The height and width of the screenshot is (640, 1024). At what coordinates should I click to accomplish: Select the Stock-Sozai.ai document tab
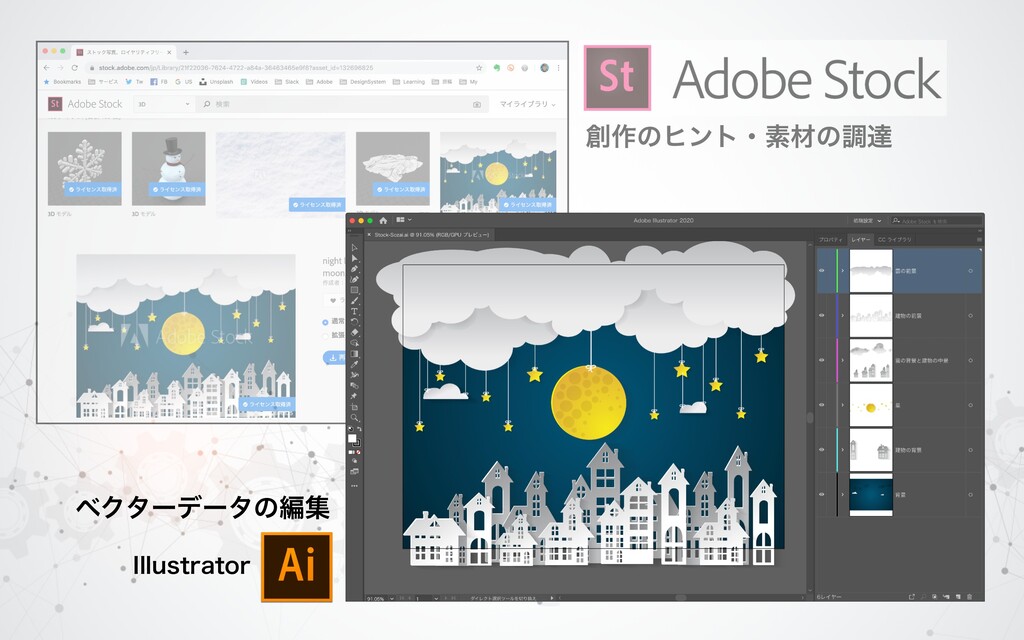point(428,234)
